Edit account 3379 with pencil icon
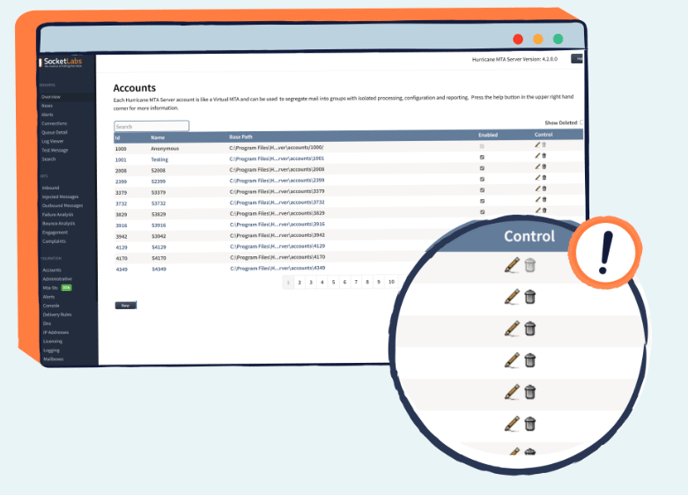The width and height of the screenshot is (688, 495). click(537, 189)
